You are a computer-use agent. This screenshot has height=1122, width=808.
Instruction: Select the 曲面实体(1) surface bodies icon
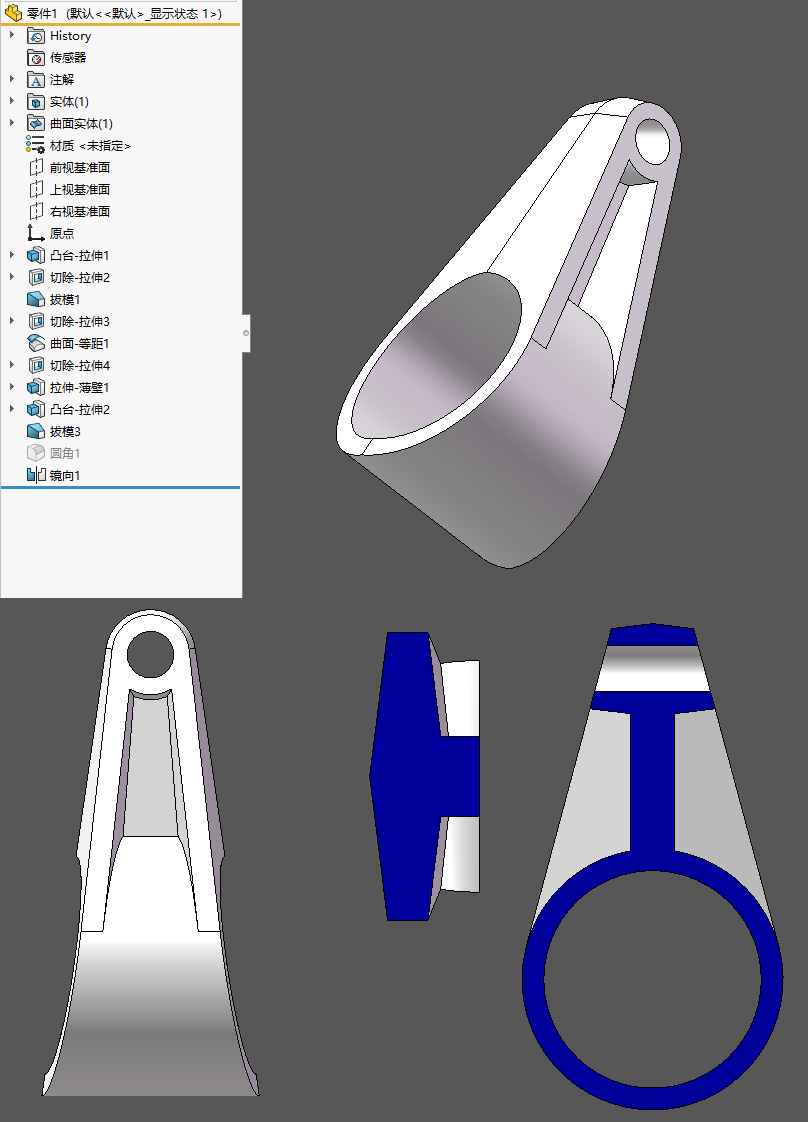pyautogui.click(x=36, y=124)
